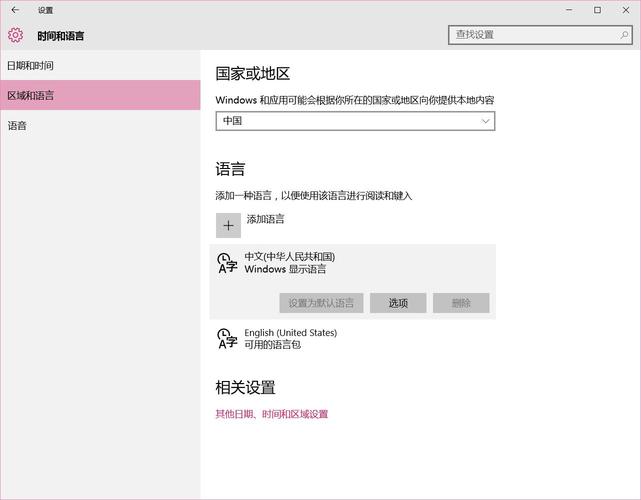Click the language icon beside English (United States)
Screen dimensions: 641x500
pos(227,339)
